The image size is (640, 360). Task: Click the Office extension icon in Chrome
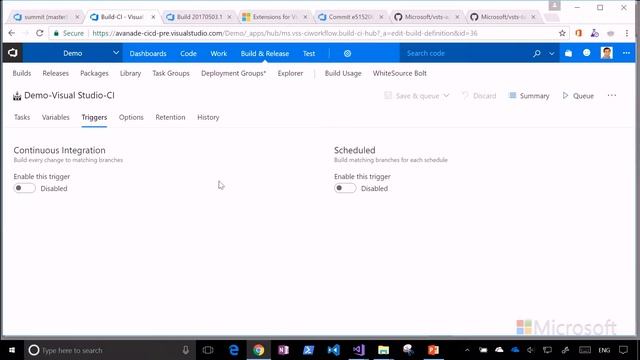578,33
